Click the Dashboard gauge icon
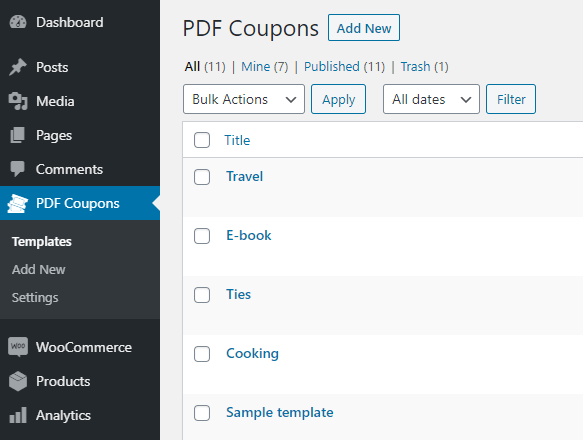 tap(18, 22)
